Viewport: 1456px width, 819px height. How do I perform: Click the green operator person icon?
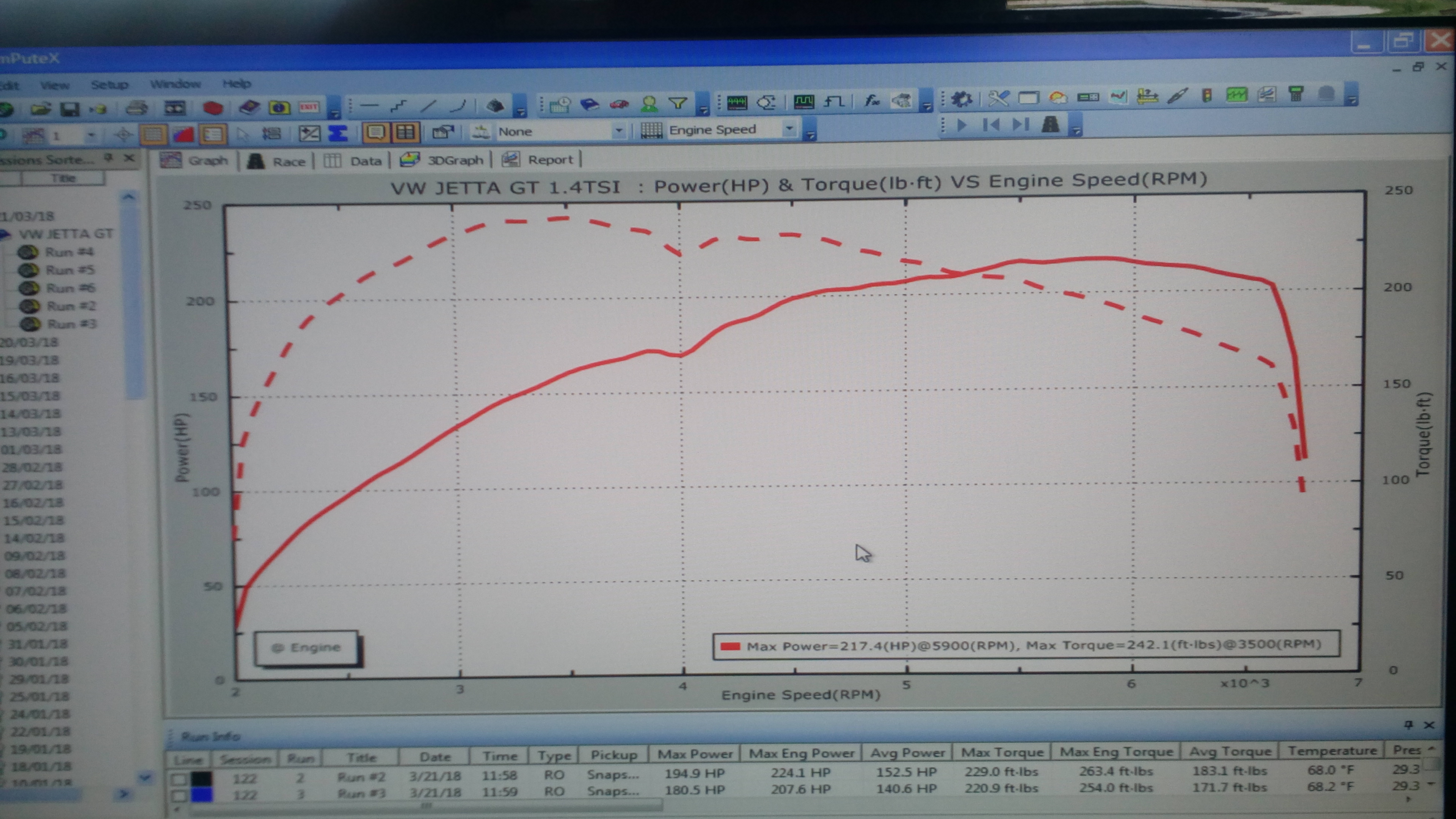[x=650, y=104]
